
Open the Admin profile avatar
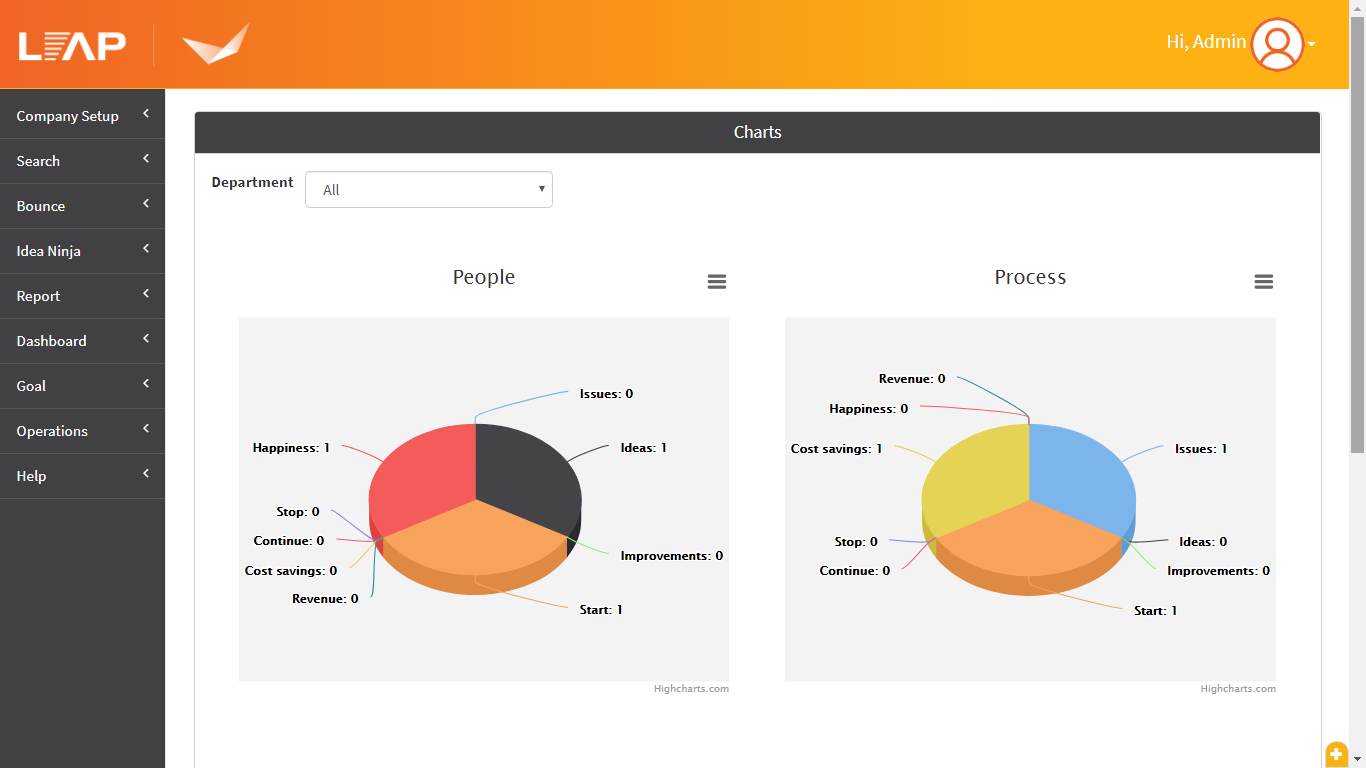[x=1277, y=44]
